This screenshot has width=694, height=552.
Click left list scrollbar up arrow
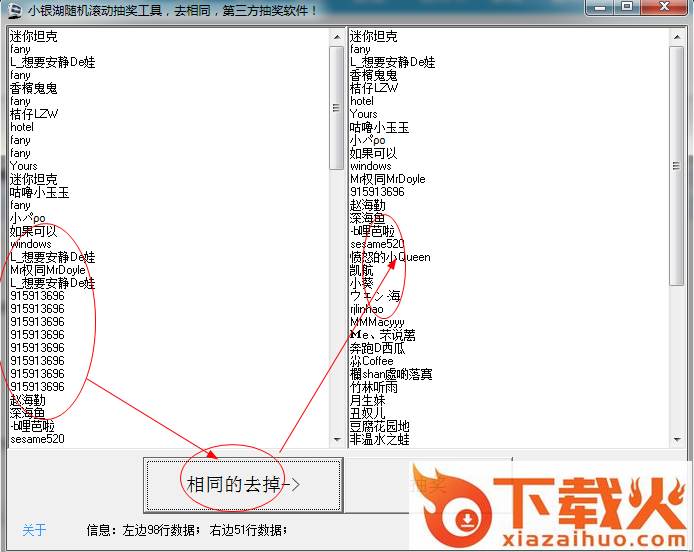click(337, 36)
